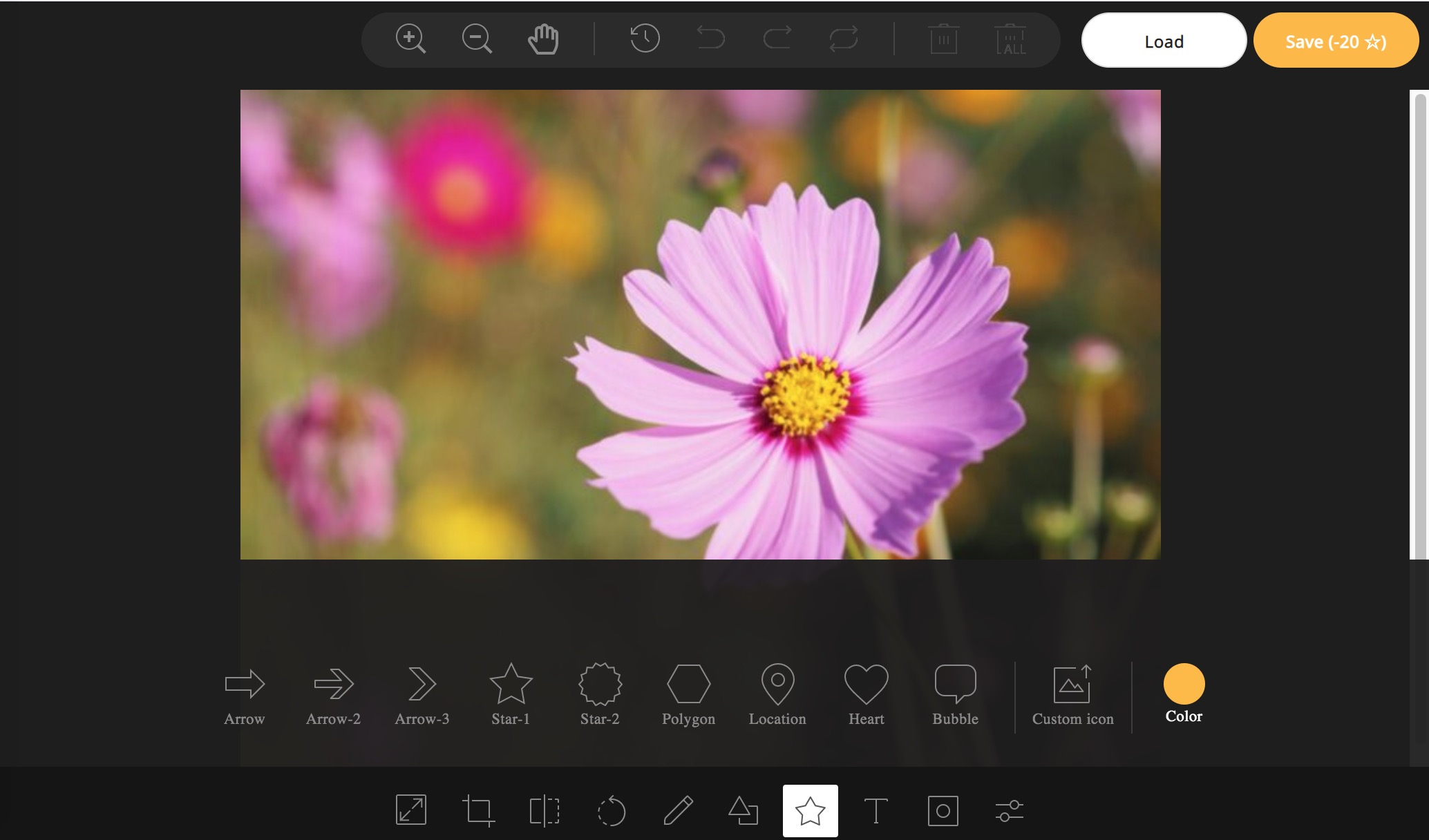The image size is (1429, 840).
Task: Click the Save (-20) button
Action: tap(1336, 41)
